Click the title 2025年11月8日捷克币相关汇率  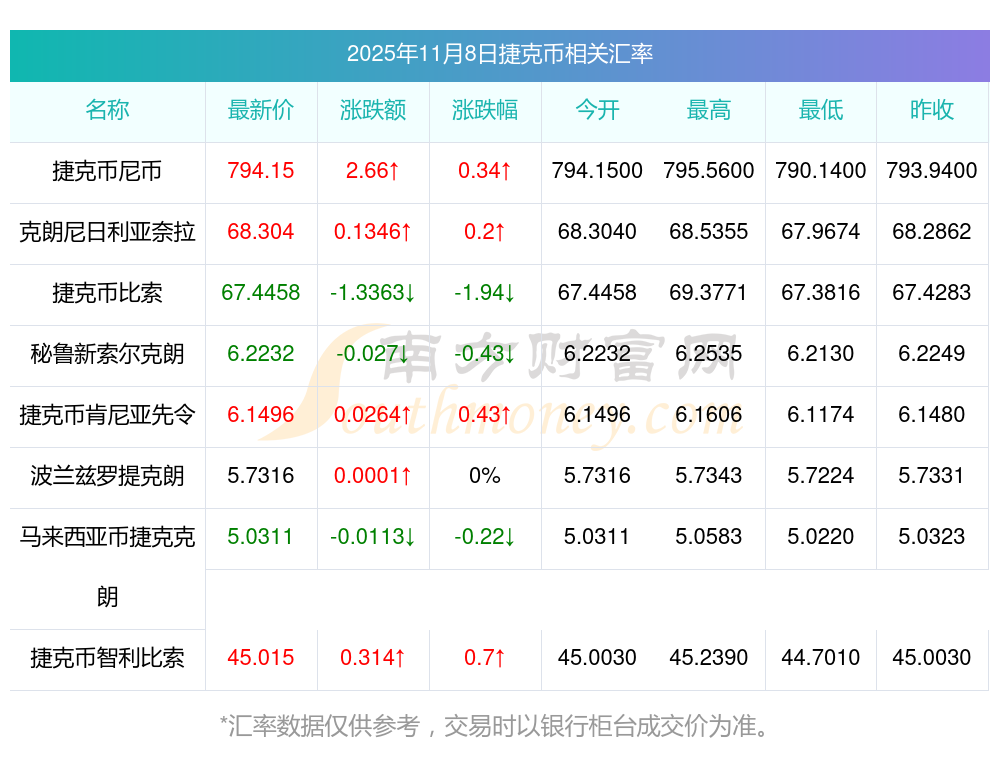(x=499, y=54)
